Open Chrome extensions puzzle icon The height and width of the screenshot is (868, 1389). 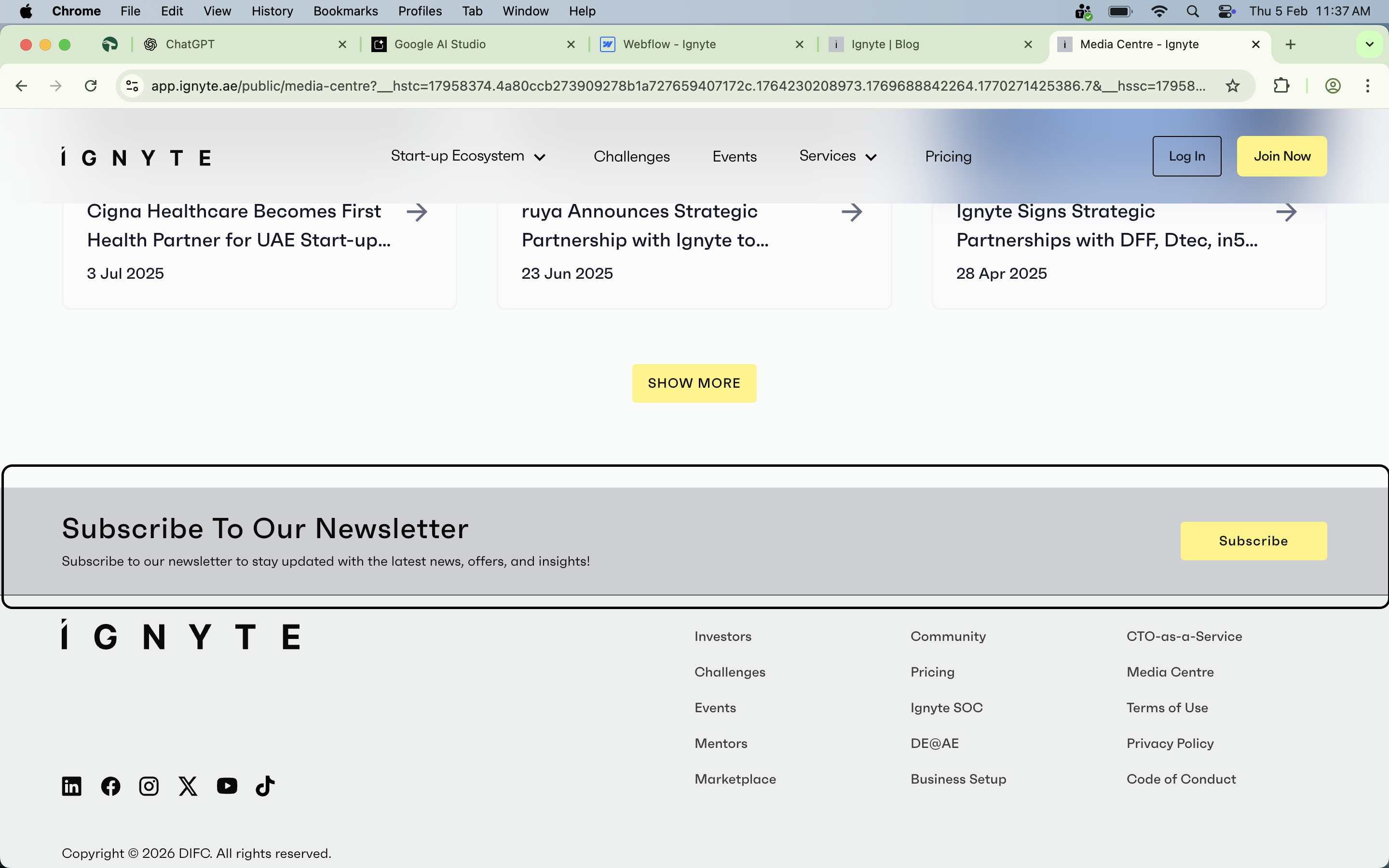click(1281, 86)
